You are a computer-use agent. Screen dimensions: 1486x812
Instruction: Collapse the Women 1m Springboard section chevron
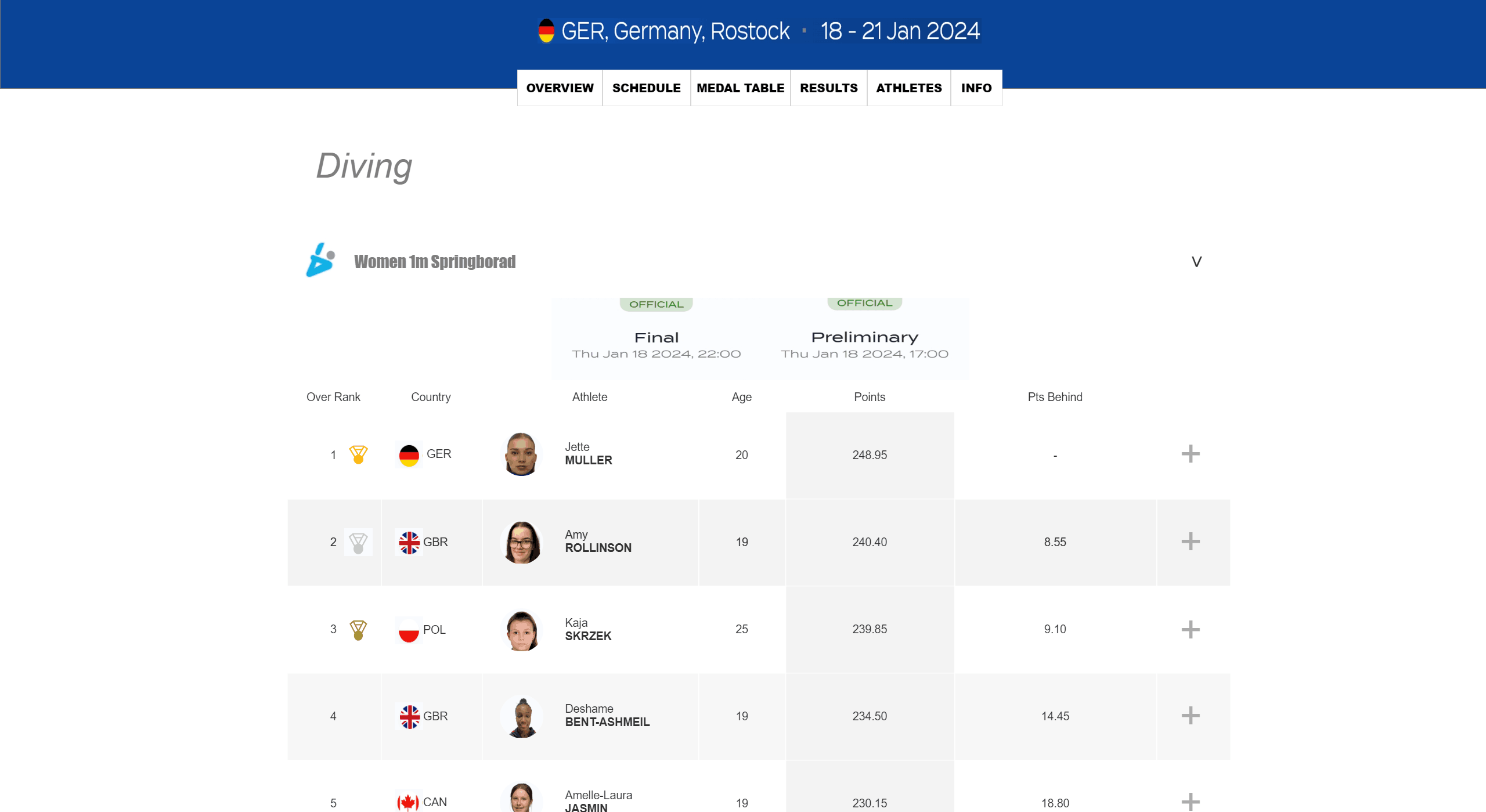[1196, 262]
